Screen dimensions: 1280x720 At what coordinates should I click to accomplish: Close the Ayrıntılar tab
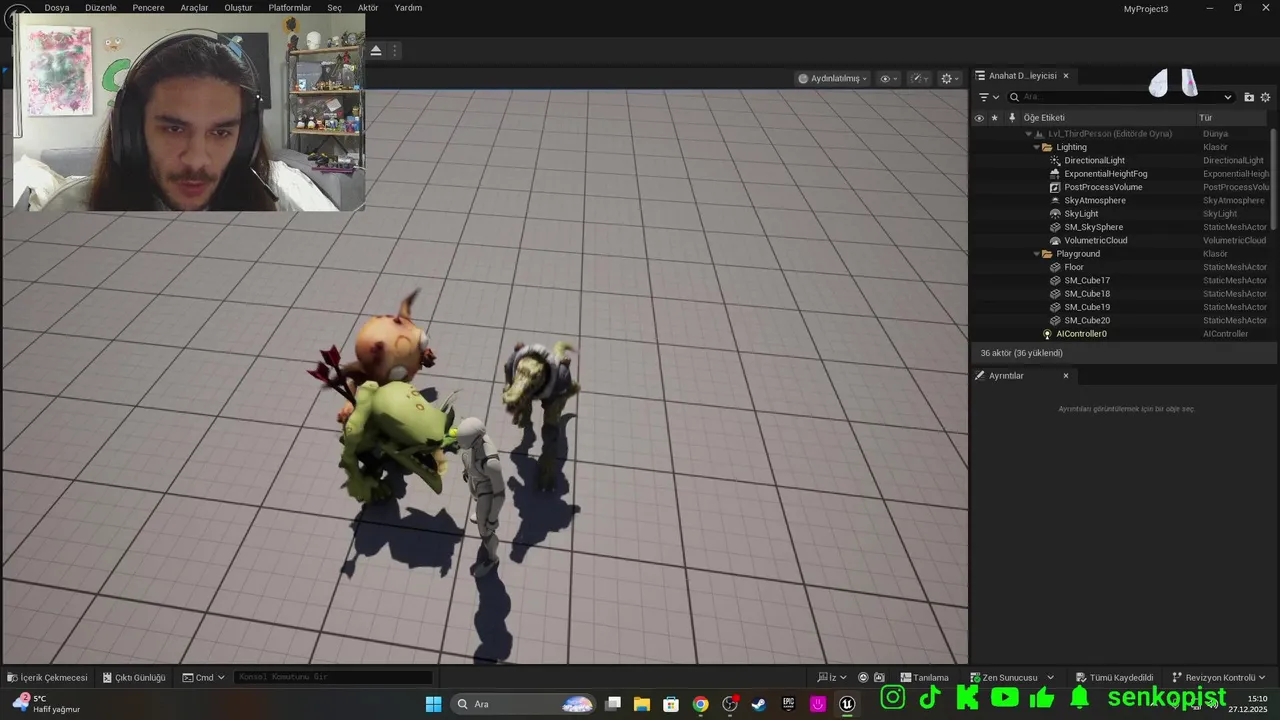pos(1066,376)
